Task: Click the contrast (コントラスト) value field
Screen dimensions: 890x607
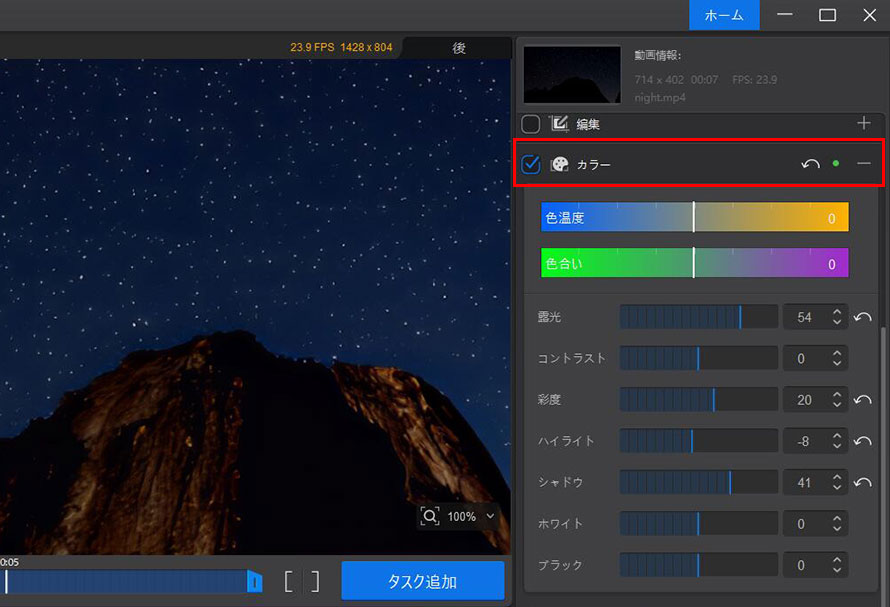Action: (805, 358)
